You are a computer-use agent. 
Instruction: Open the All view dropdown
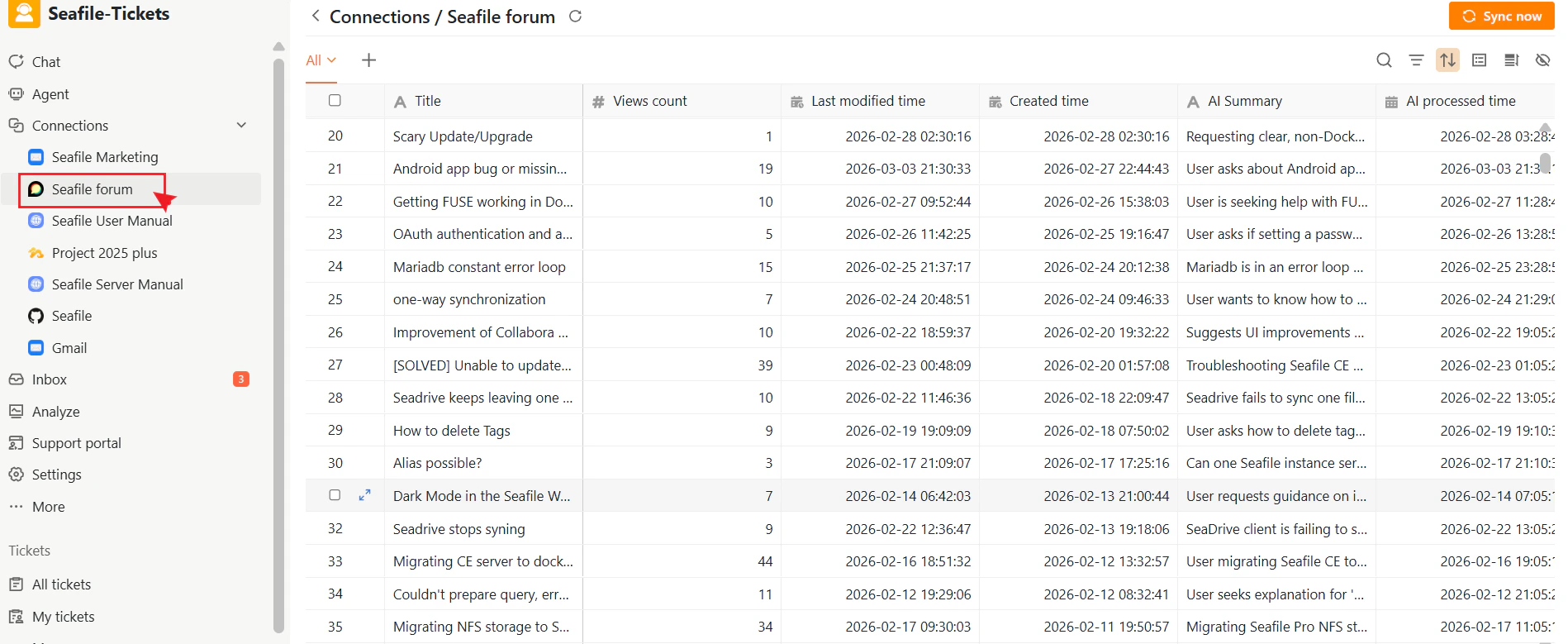321,60
